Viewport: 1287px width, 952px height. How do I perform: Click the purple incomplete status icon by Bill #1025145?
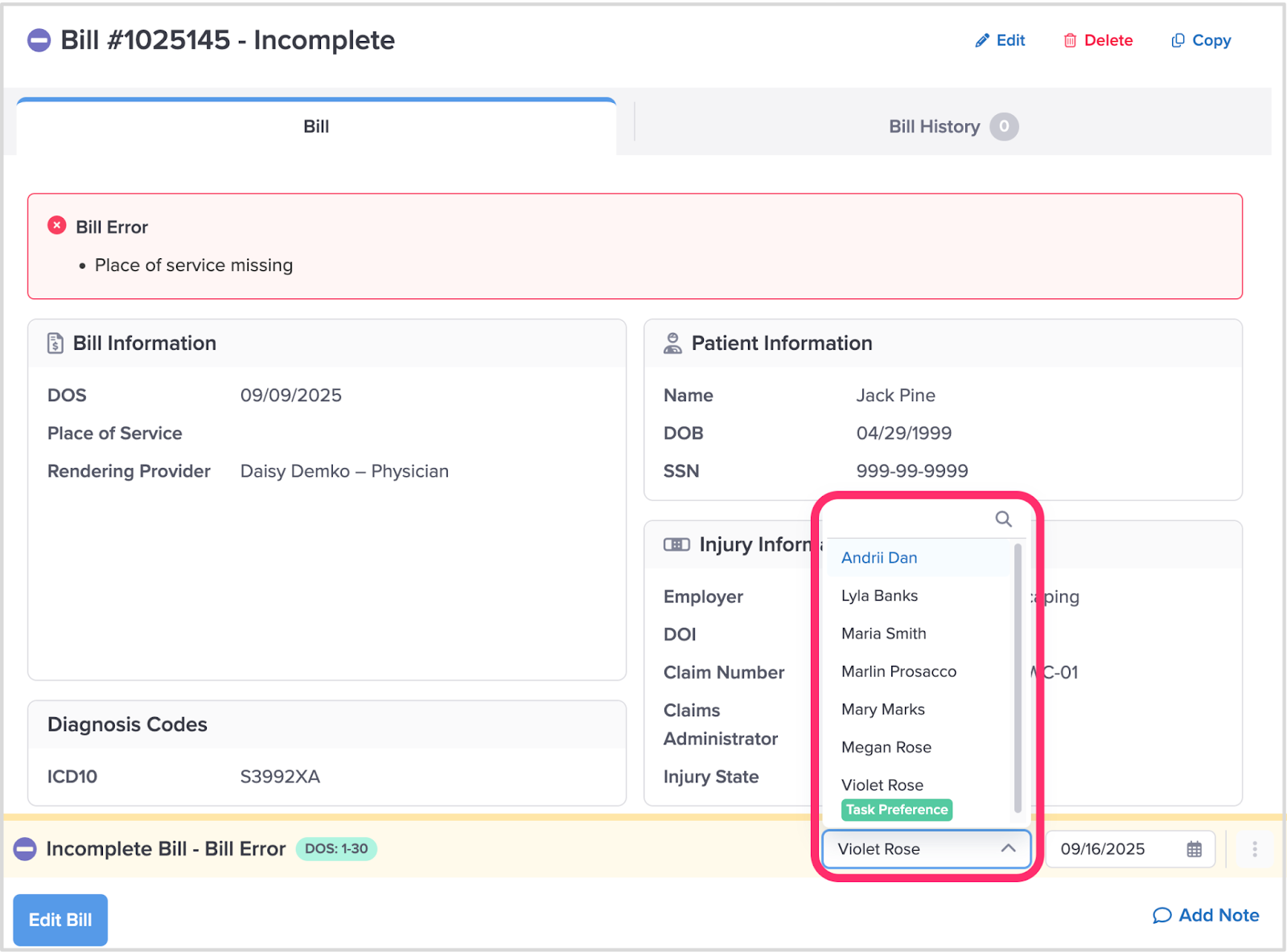point(39,40)
